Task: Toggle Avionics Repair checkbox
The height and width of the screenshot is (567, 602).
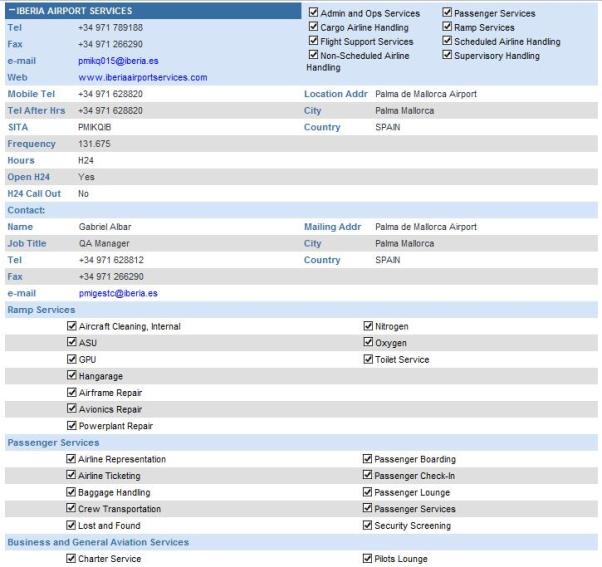Action: coord(71,408)
